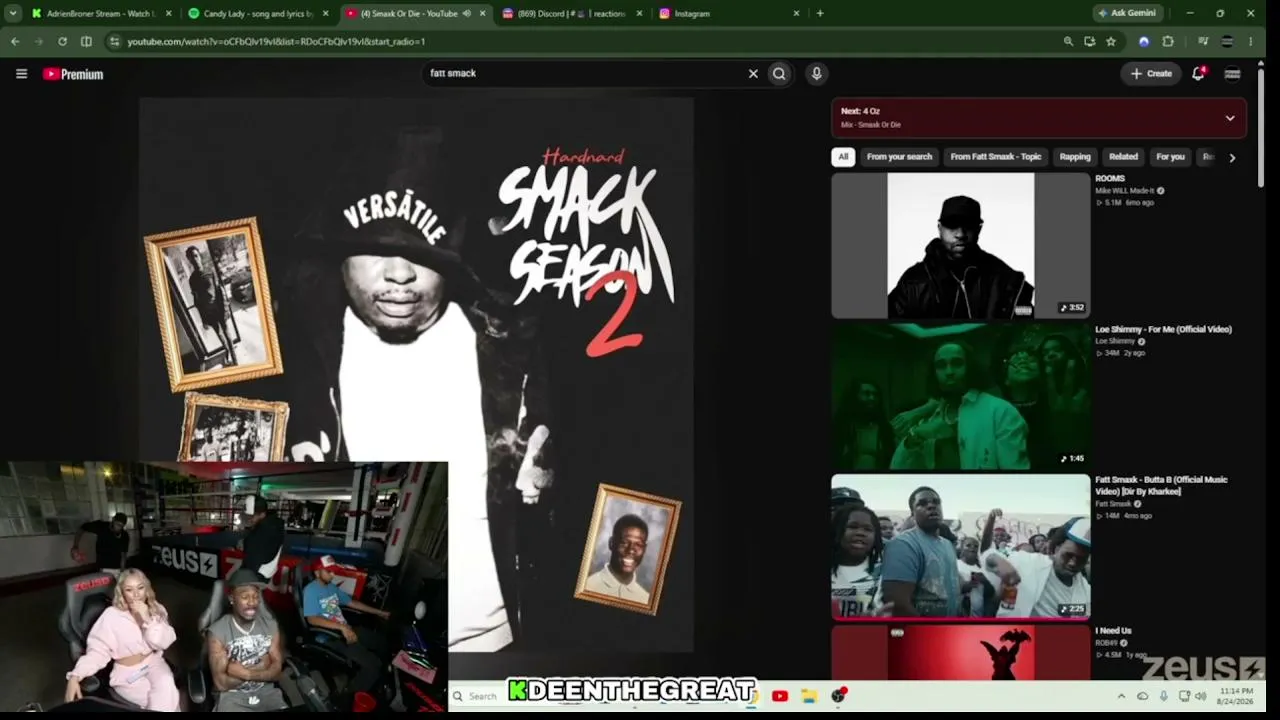Click the YouTube page vertical scrollbar
1280x720 pixels.
pyautogui.click(x=1262, y=130)
